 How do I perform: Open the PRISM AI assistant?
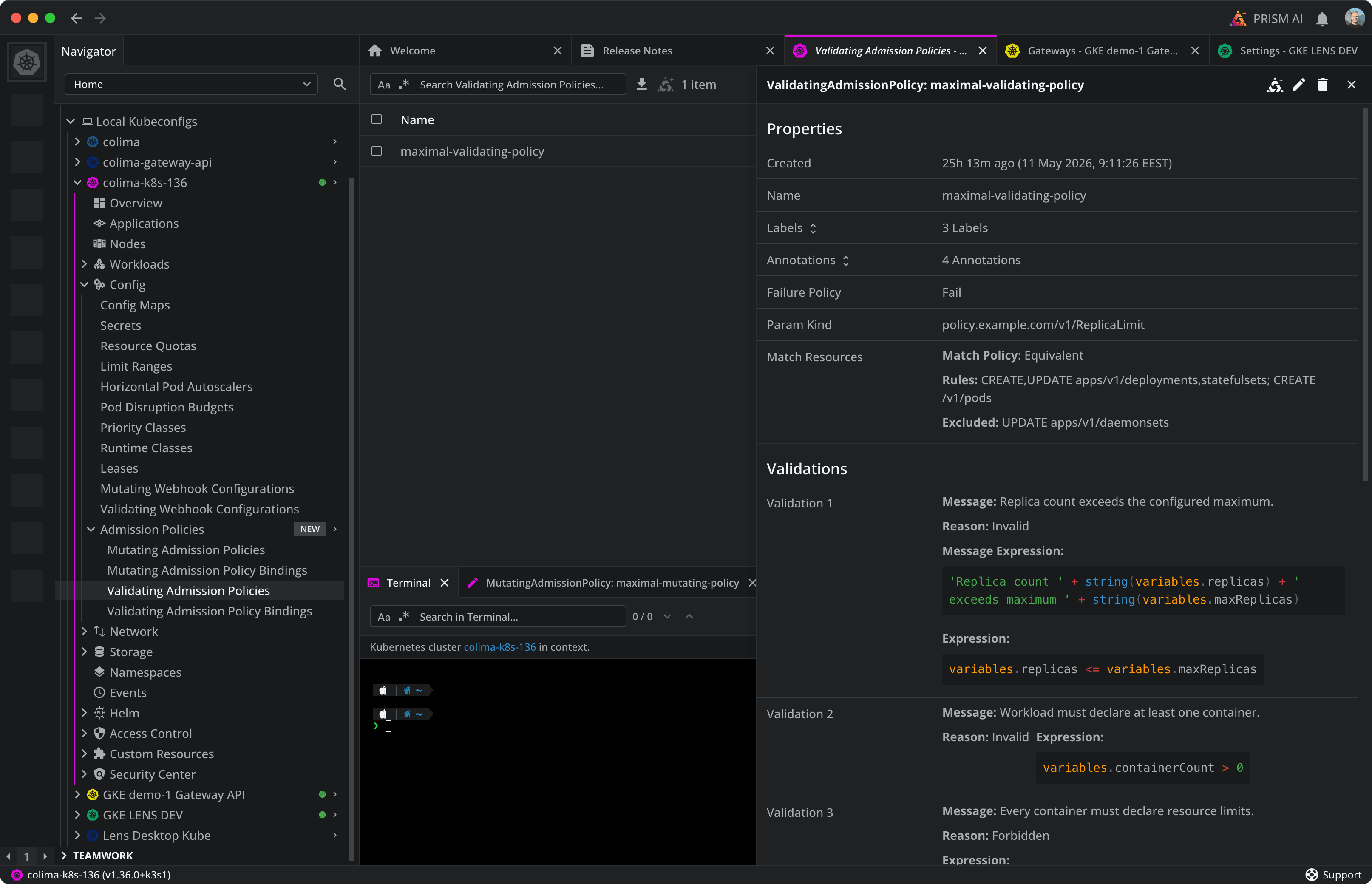(x=1266, y=18)
